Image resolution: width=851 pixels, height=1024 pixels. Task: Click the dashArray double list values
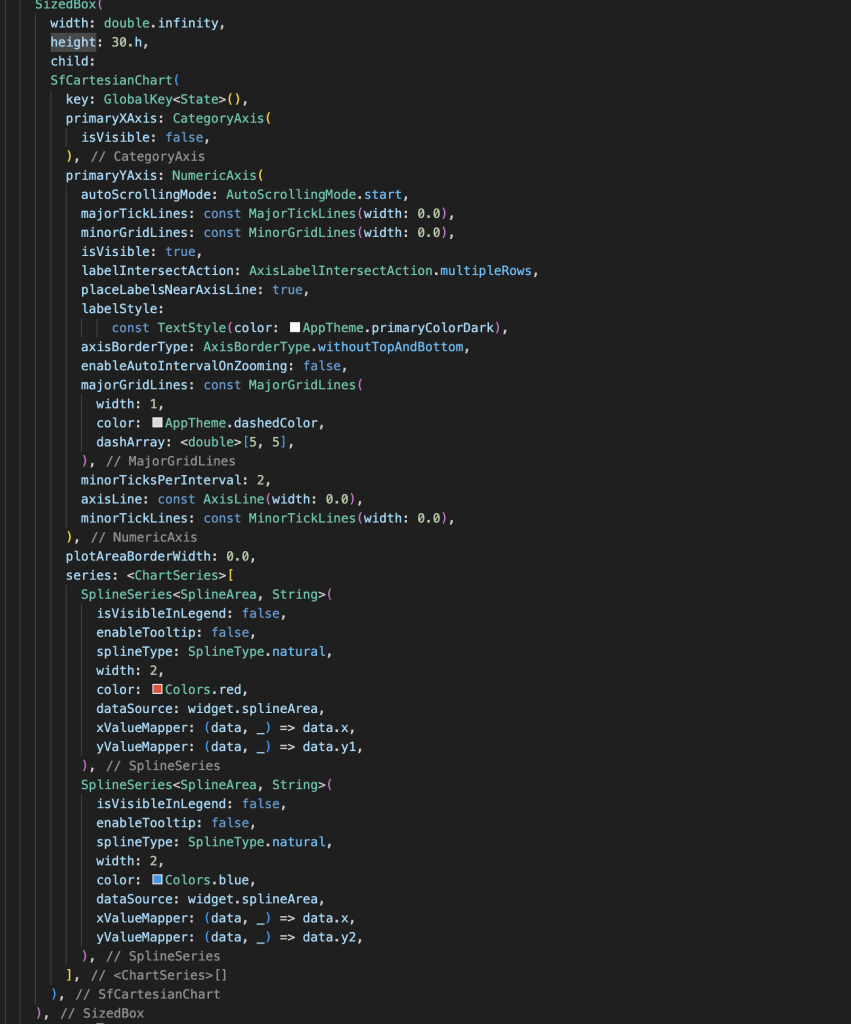266,441
